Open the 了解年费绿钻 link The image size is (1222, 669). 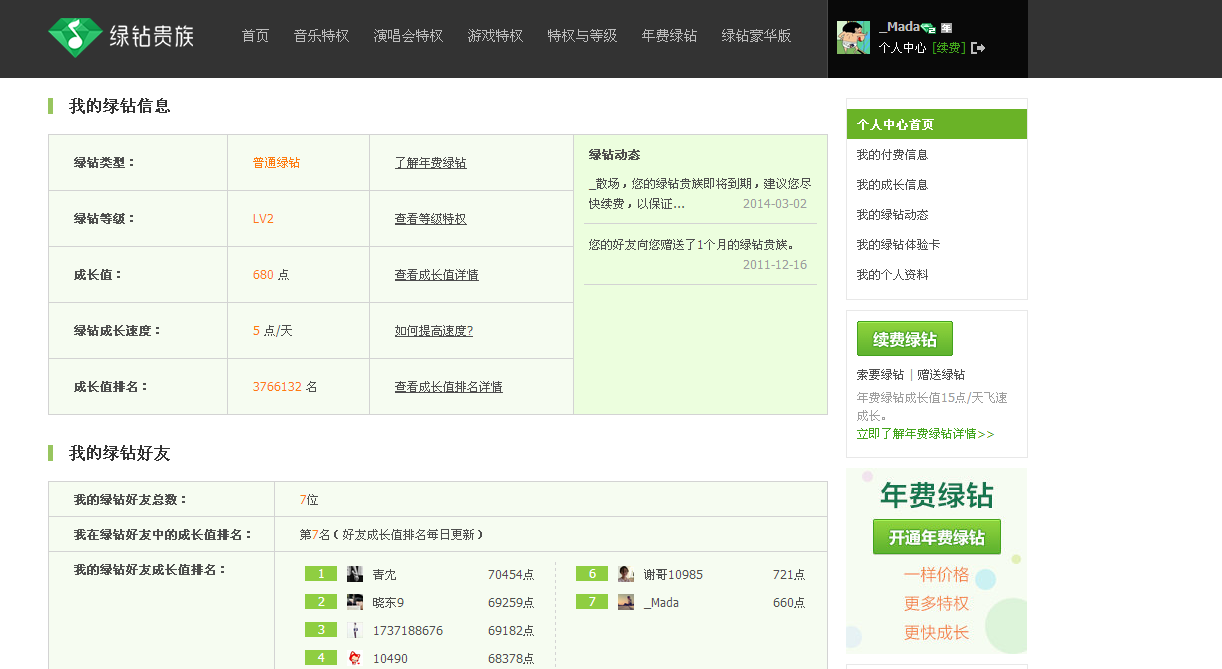(x=430, y=163)
